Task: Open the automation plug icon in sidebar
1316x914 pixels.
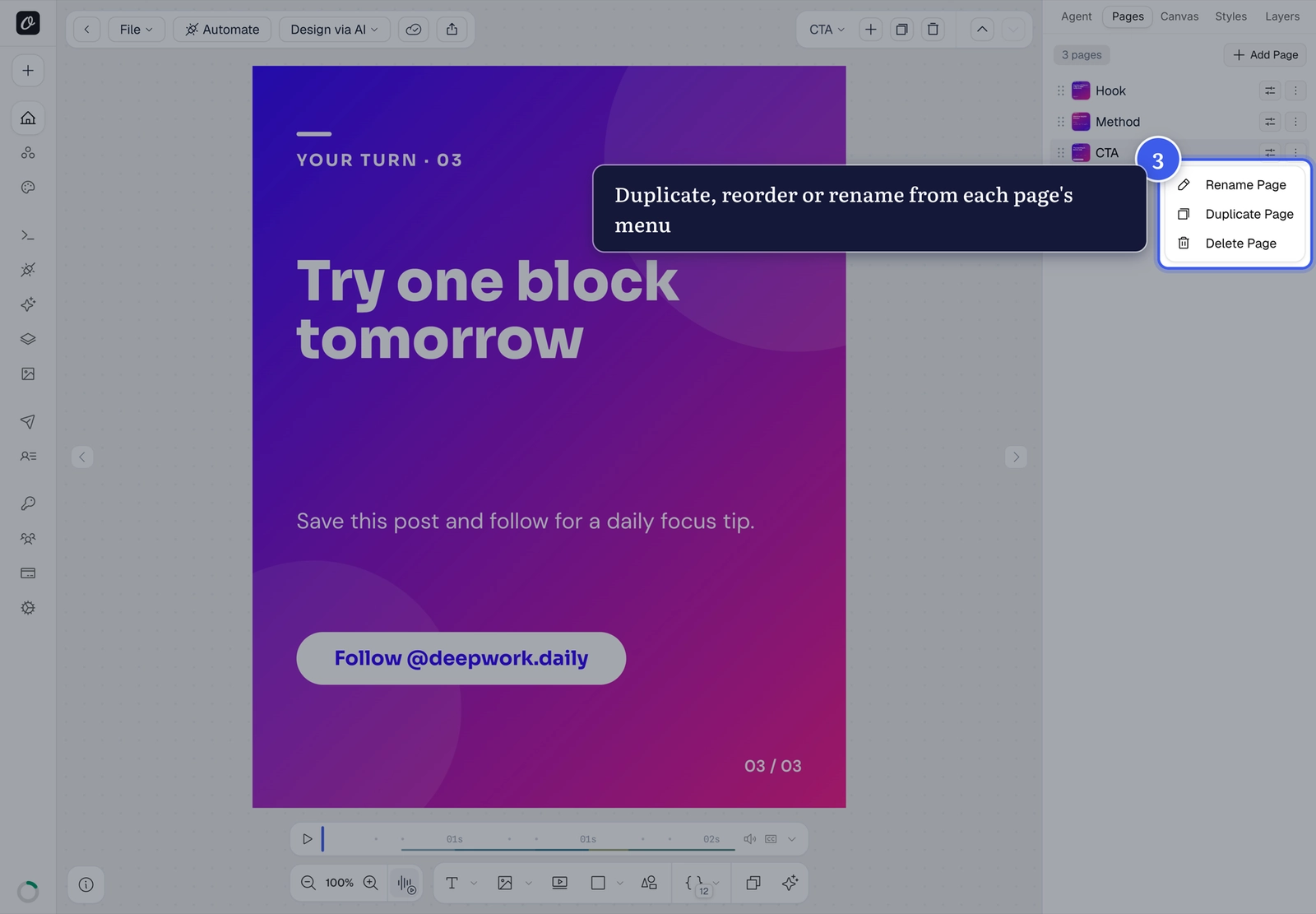Action: tap(28, 270)
